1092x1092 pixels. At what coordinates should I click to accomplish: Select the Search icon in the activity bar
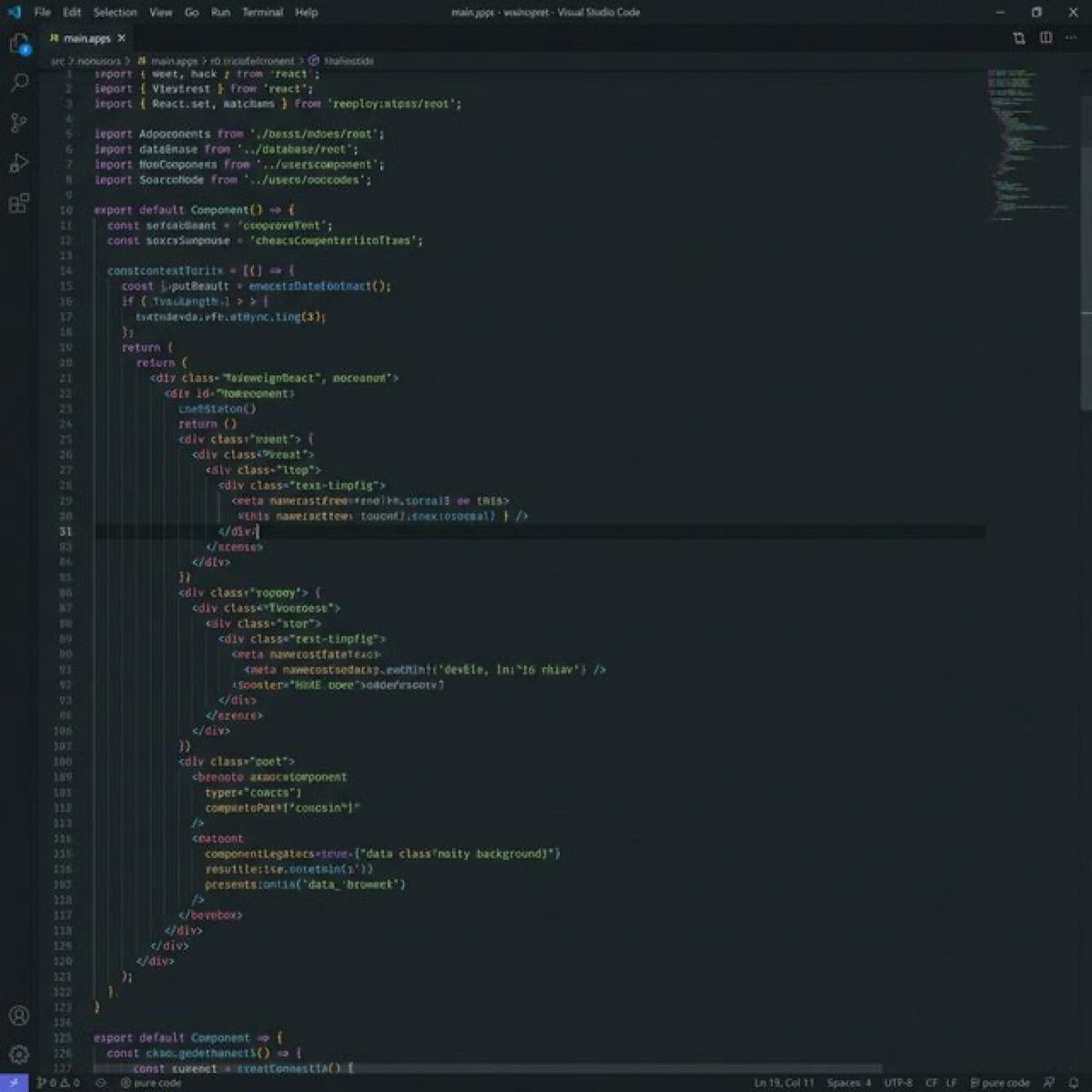pos(18,83)
